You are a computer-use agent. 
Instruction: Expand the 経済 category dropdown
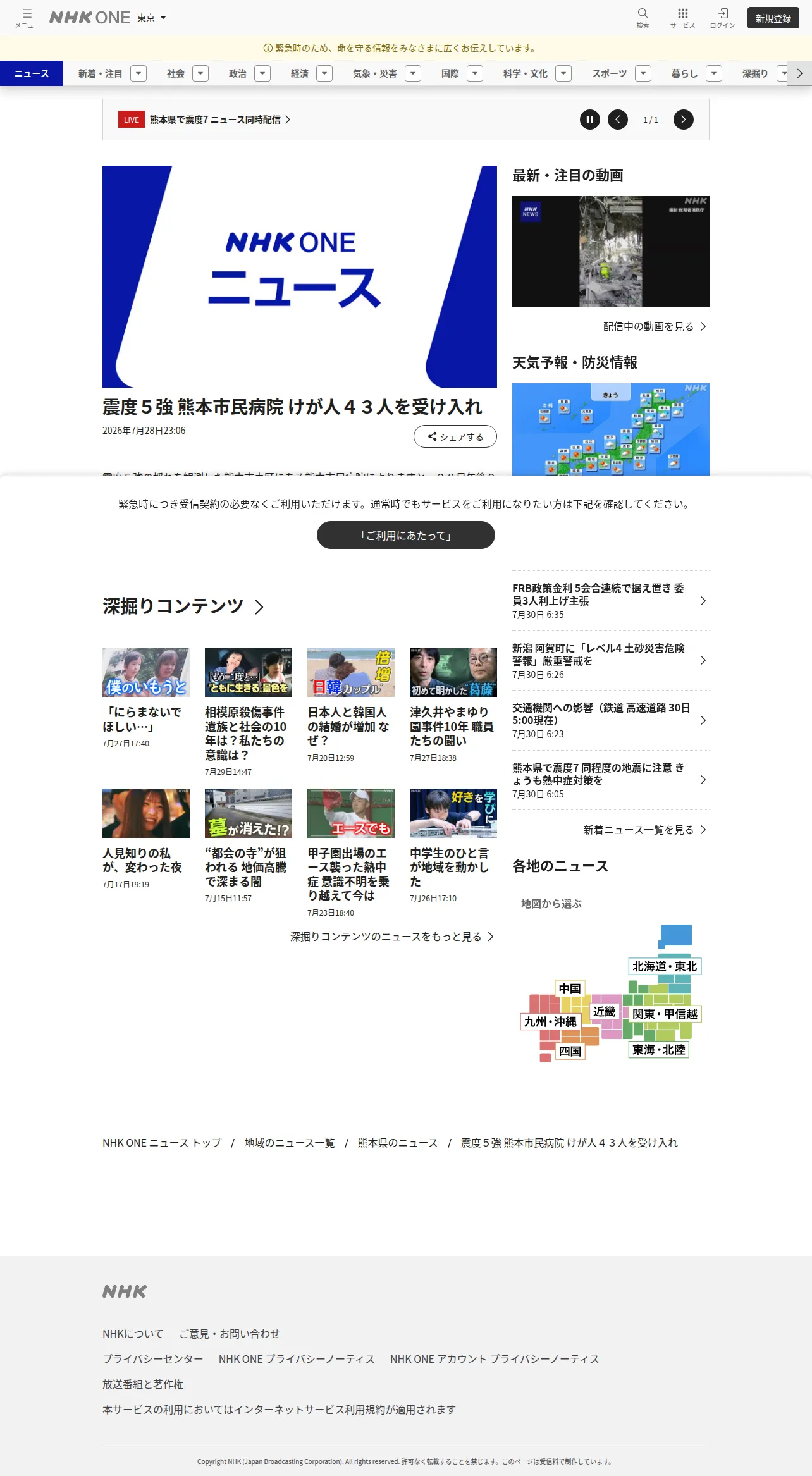click(x=324, y=73)
